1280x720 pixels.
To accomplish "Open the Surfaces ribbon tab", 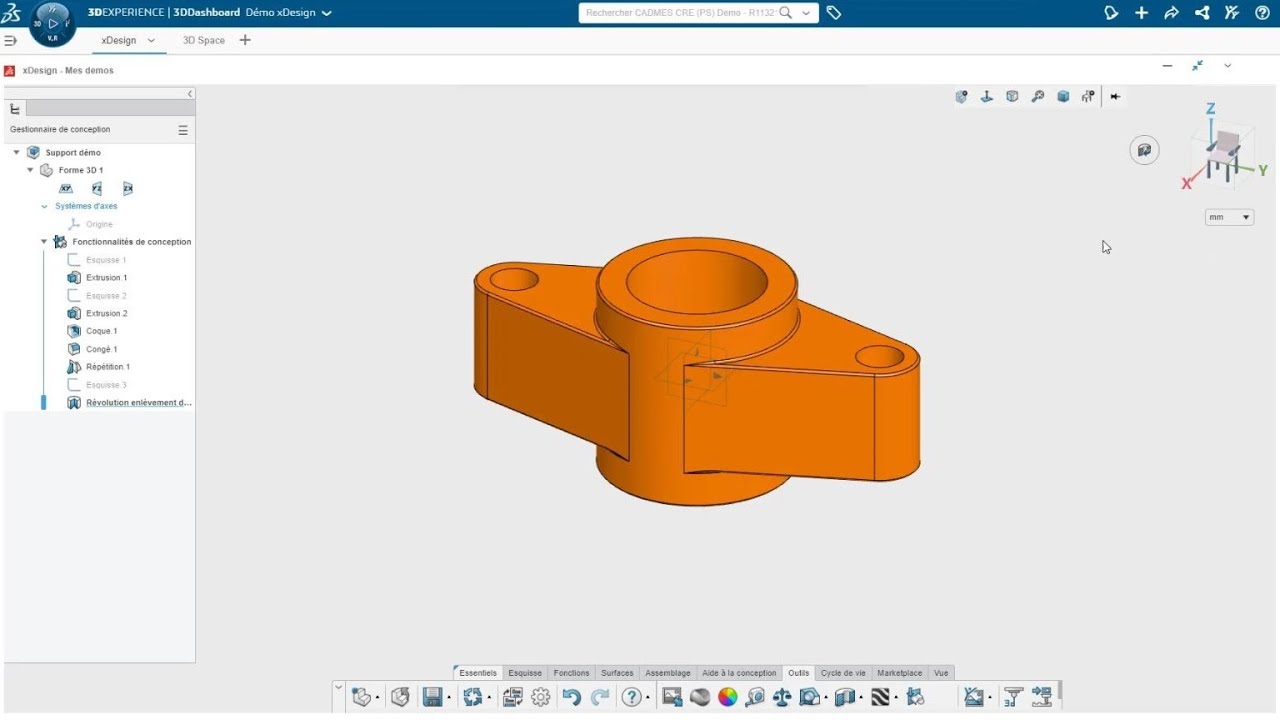I will pyautogui.click(x=617, y=673).
